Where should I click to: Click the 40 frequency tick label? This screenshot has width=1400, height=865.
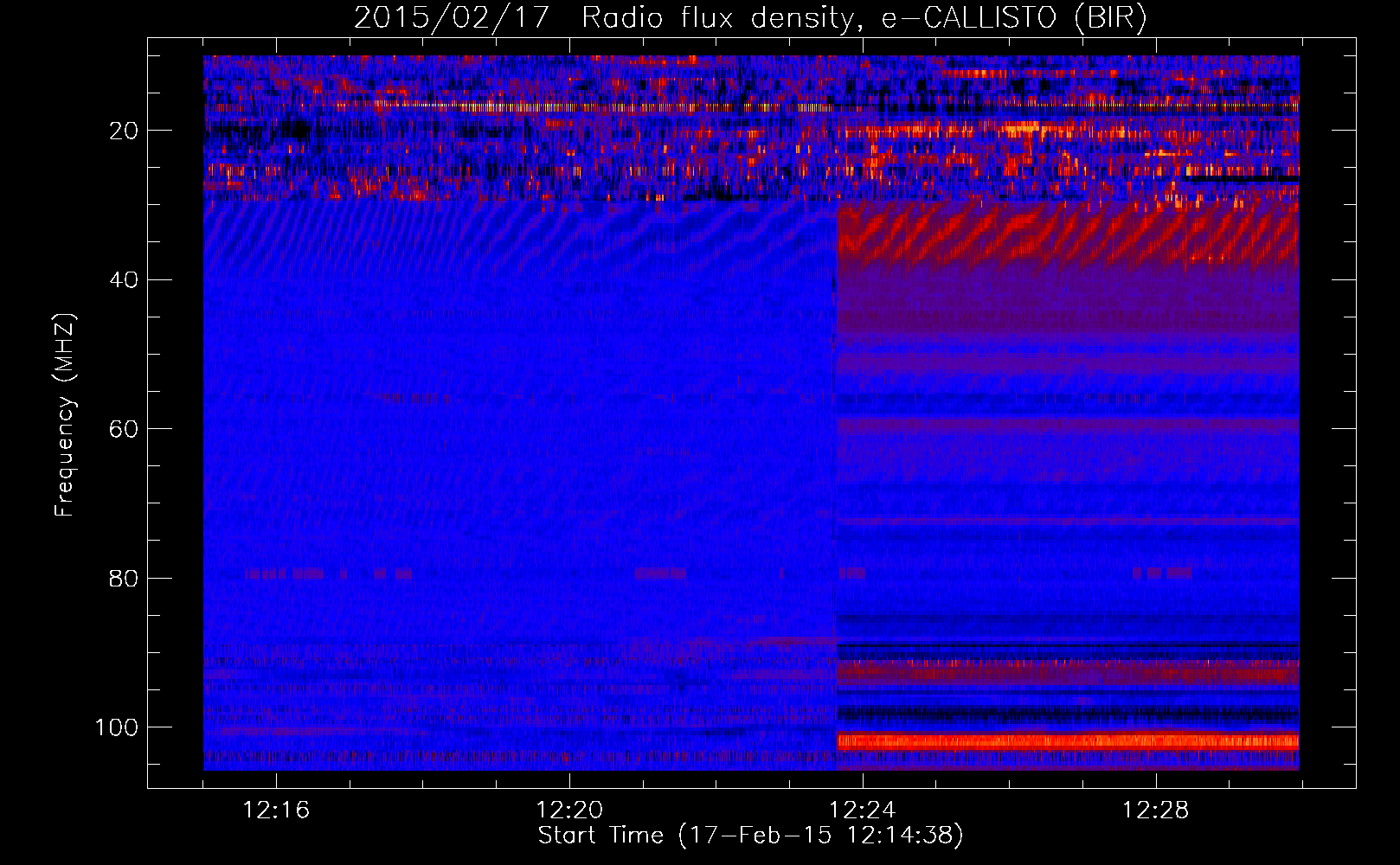point(124,280)
